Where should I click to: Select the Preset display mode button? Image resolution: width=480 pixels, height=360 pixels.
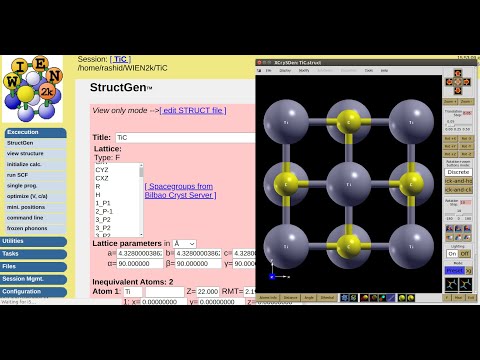(x=455, y=270)
